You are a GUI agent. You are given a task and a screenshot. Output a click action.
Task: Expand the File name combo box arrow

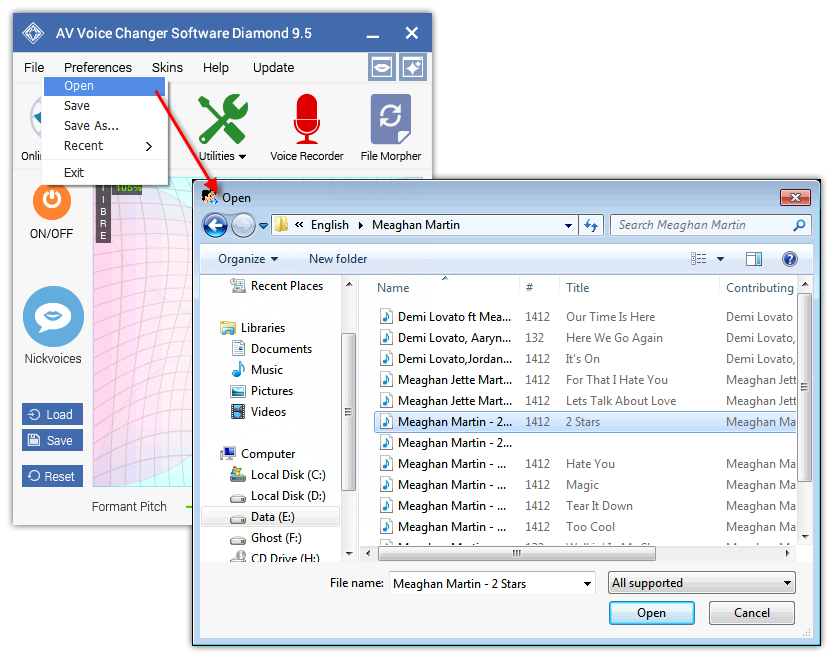coord(587,584)
